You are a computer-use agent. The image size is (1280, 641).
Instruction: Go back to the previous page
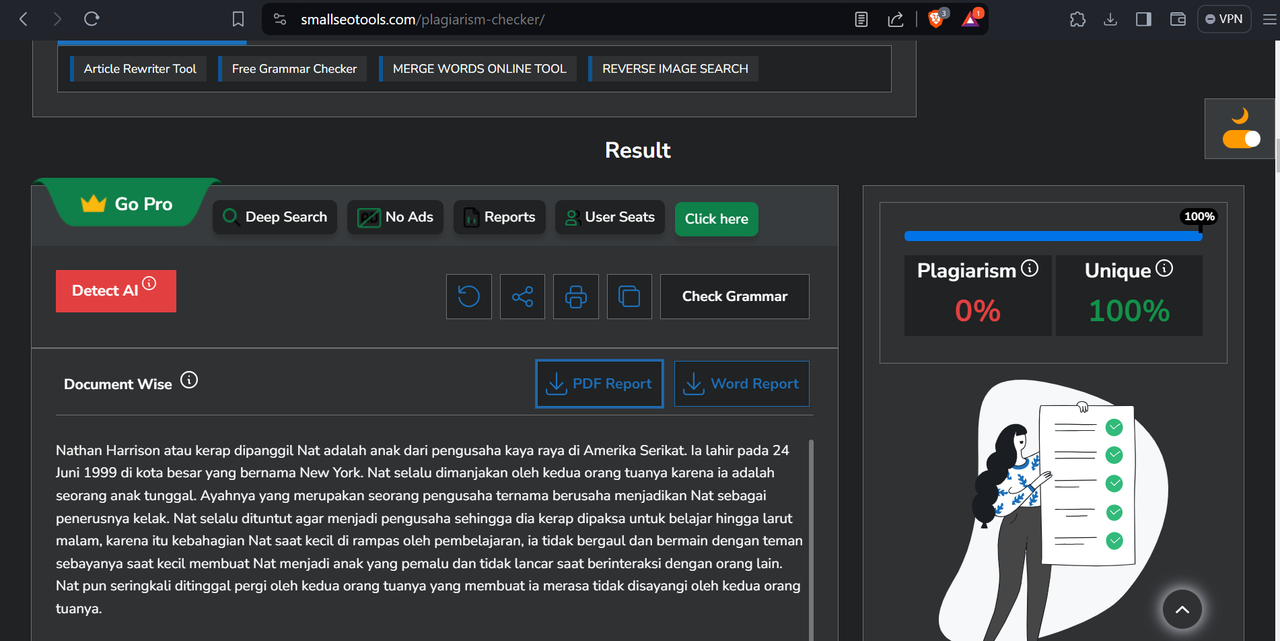[x=24, y=19]
